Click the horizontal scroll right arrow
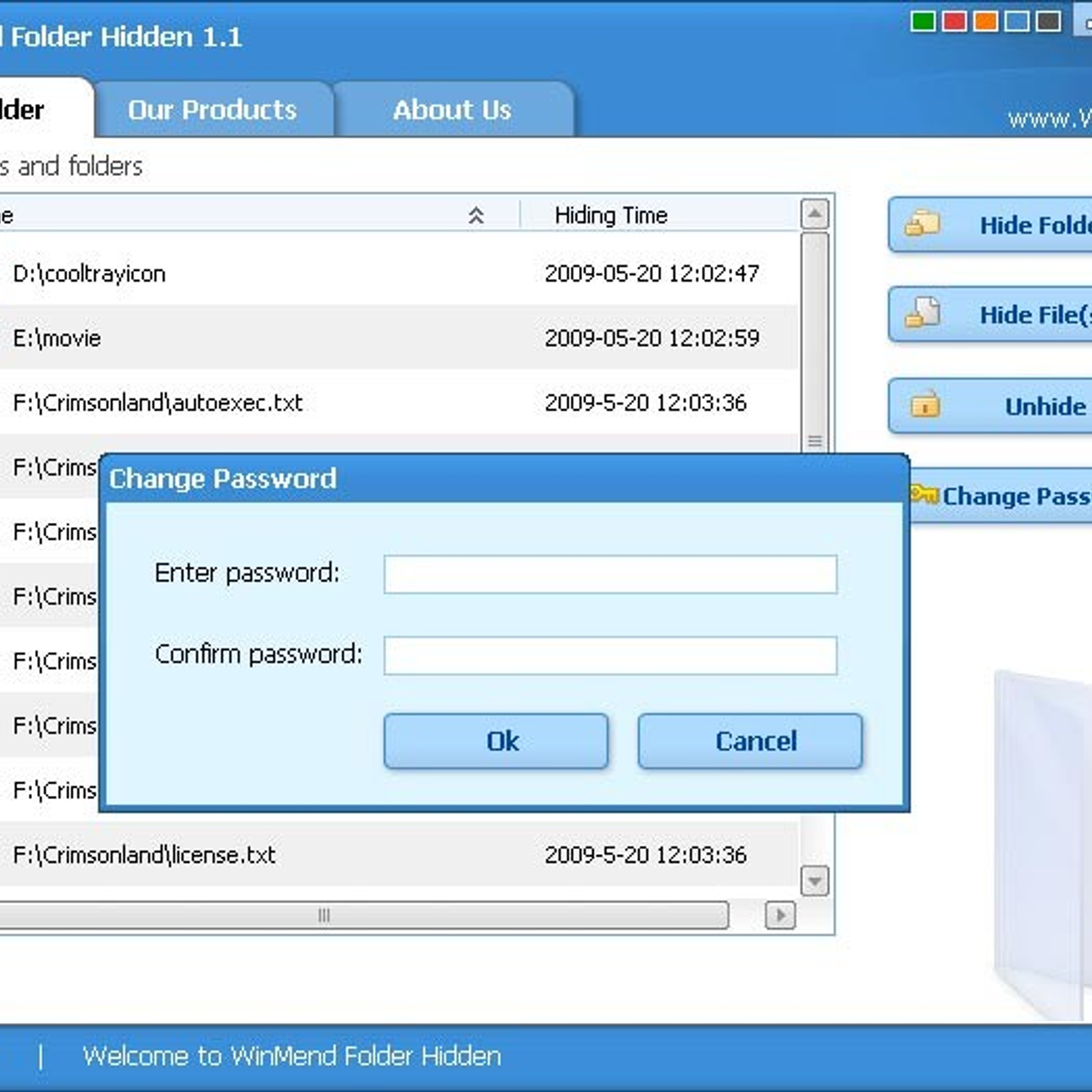 [780, 915]
